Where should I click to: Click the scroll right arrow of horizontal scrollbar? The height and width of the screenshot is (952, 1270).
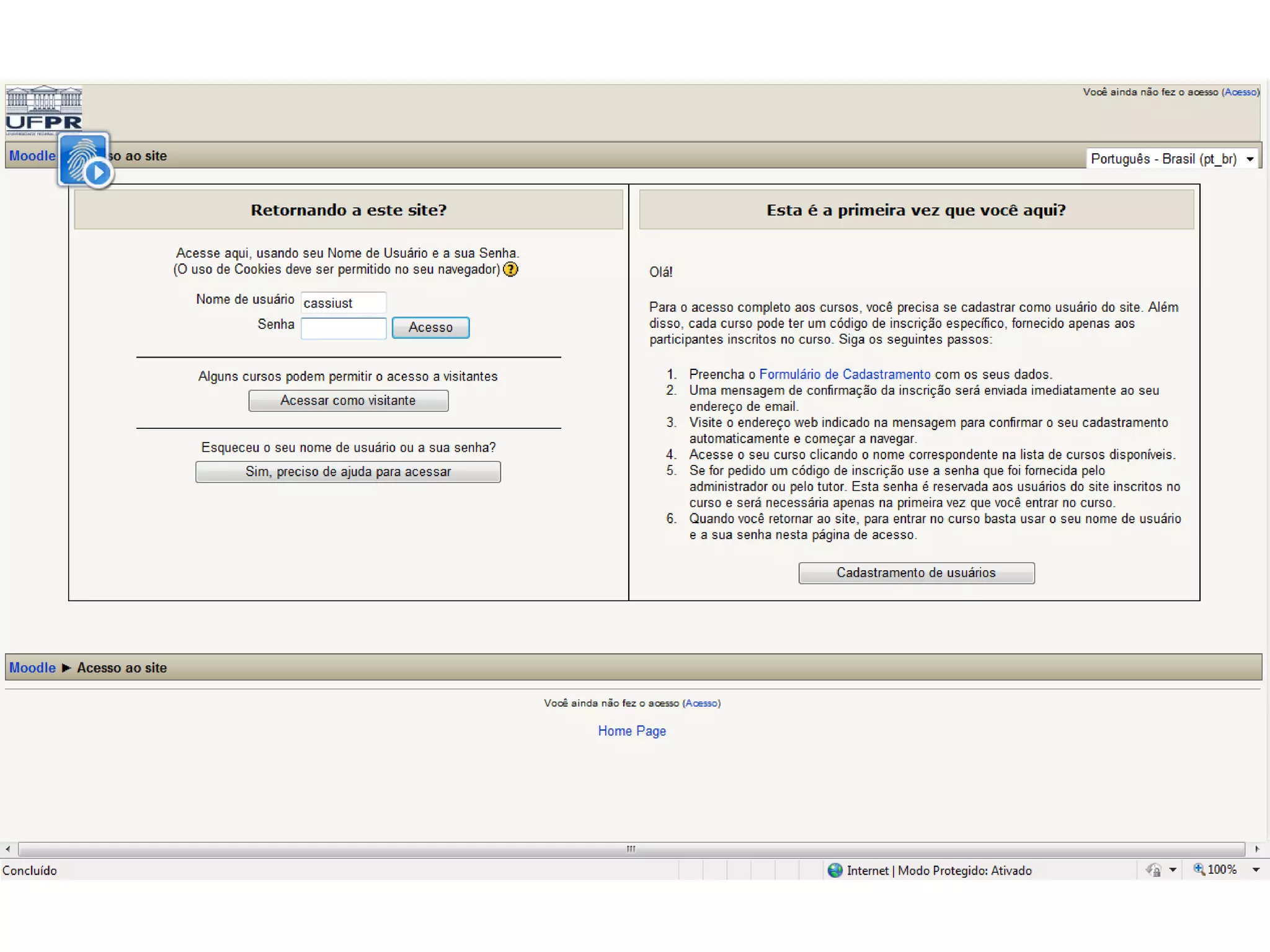pyautogui.click(x=1257, y=849)
